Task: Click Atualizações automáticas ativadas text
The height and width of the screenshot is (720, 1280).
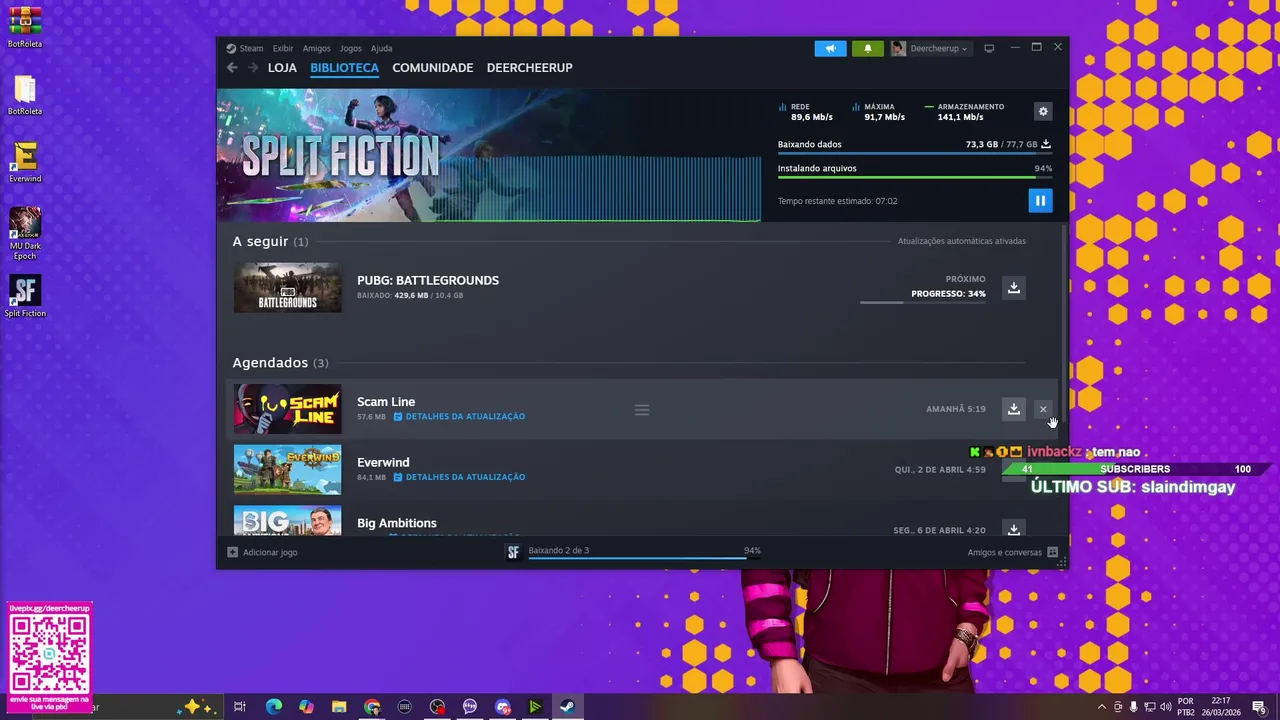Action: (x=961, y=241)
